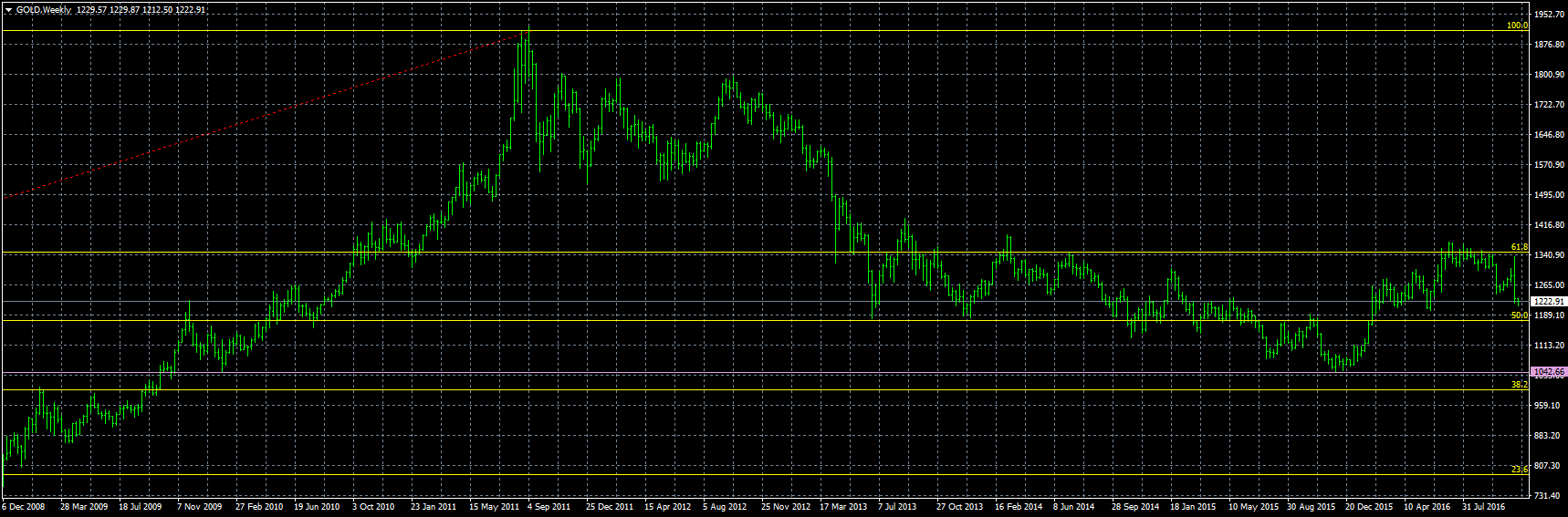Select the 38.2 Fibonacci level label

(x=1519, y=385)
